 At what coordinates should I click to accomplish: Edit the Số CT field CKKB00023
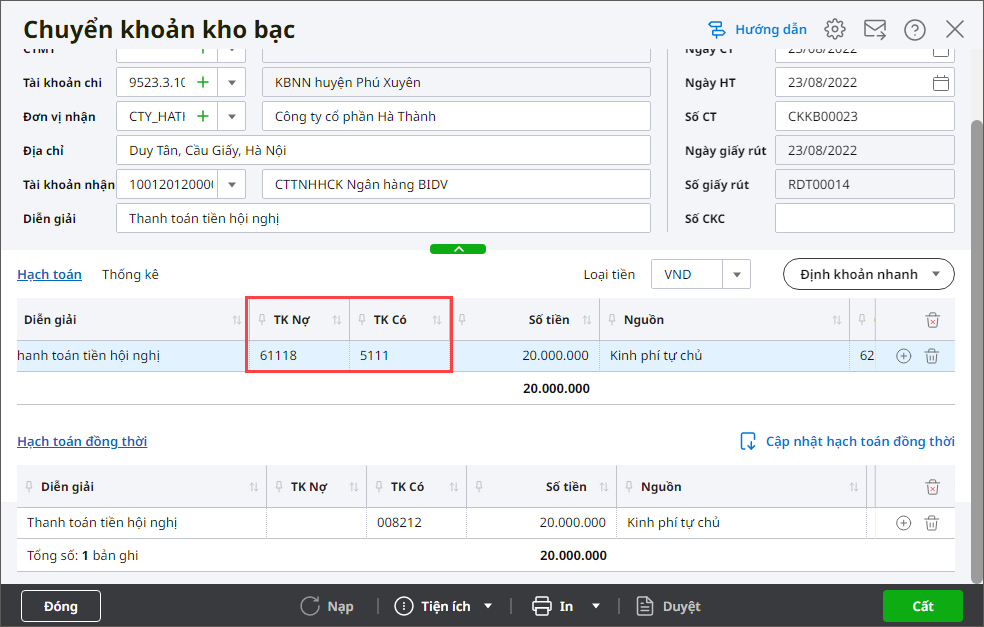pos(864,116)
